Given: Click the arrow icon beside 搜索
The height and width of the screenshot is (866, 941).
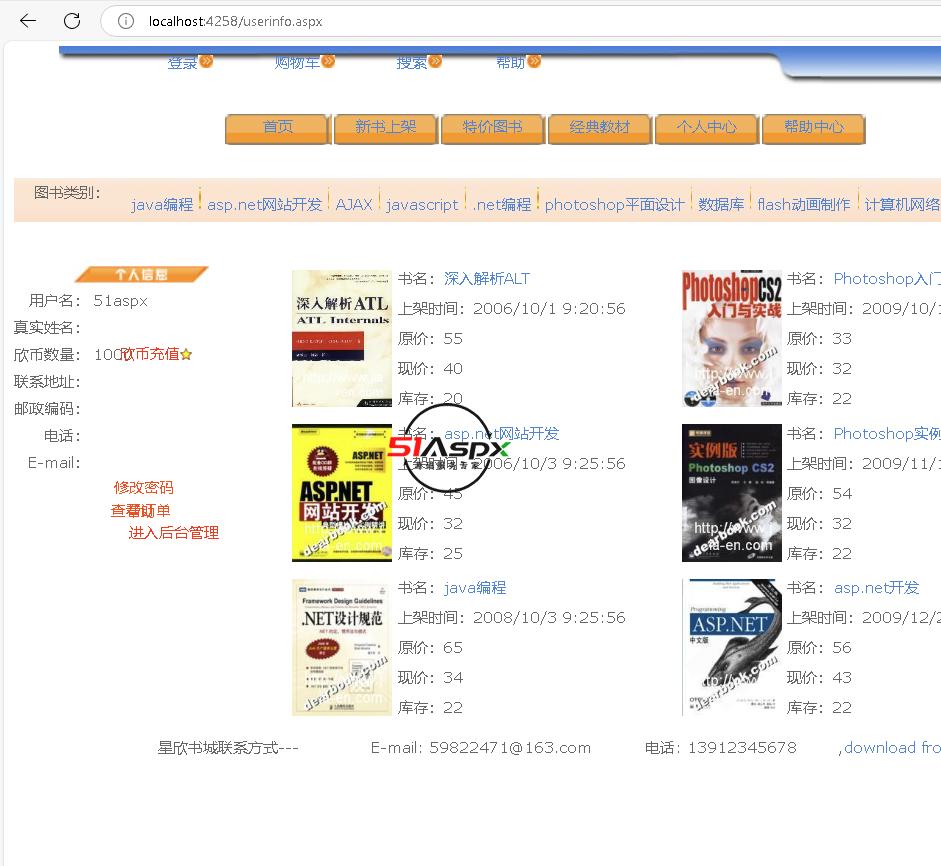Looking at the screenshot, I should pos(435,61).
